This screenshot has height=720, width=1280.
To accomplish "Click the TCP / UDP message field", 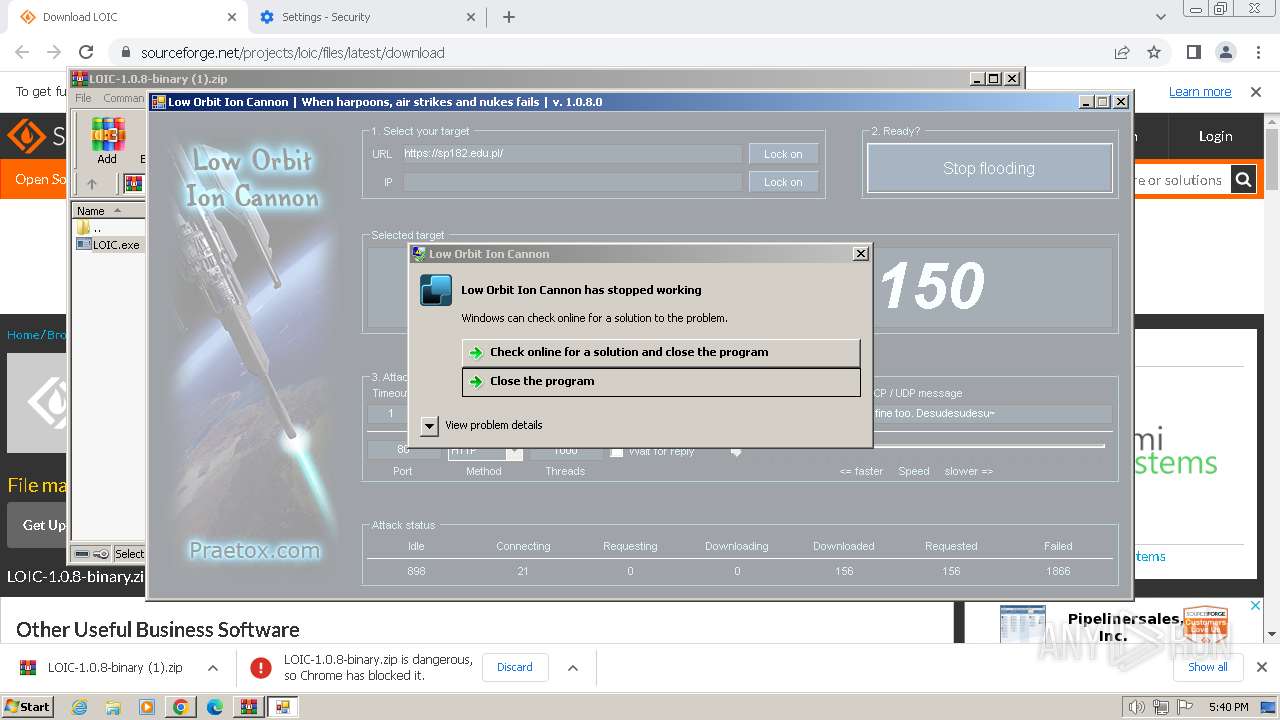I will click(992, 413).
